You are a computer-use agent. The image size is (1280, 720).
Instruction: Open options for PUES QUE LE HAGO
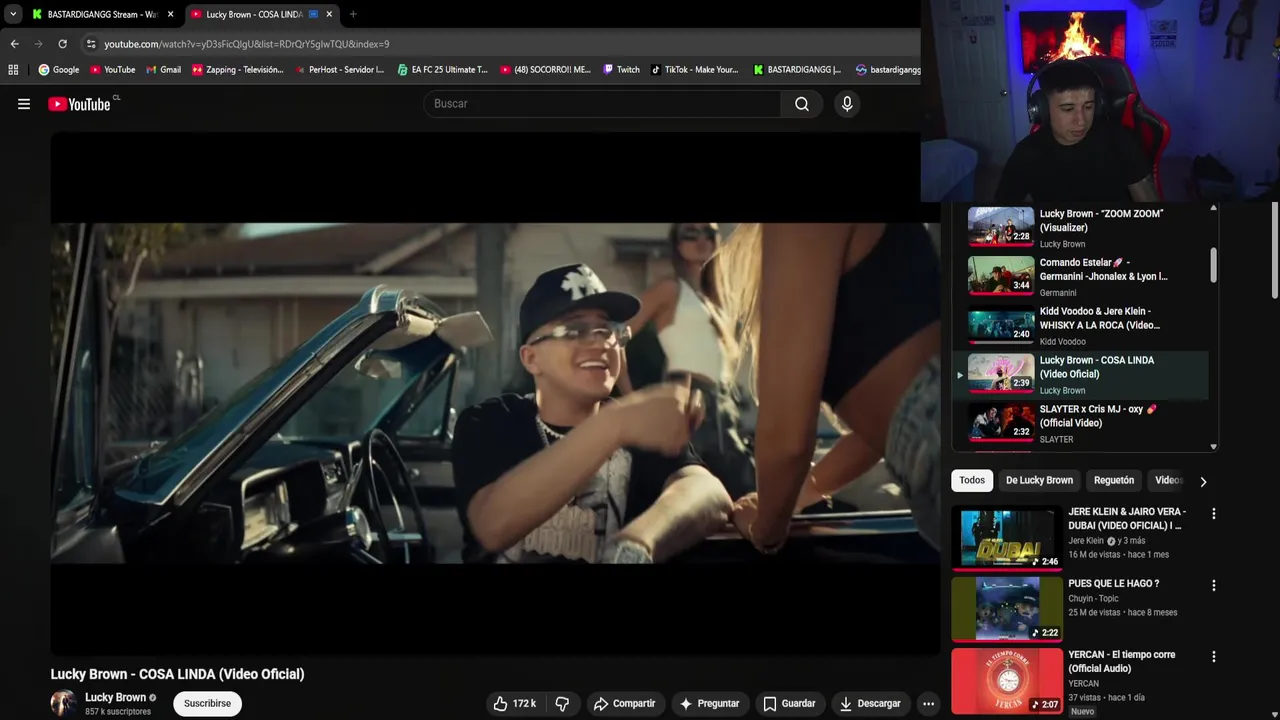tap(1214, 585)
